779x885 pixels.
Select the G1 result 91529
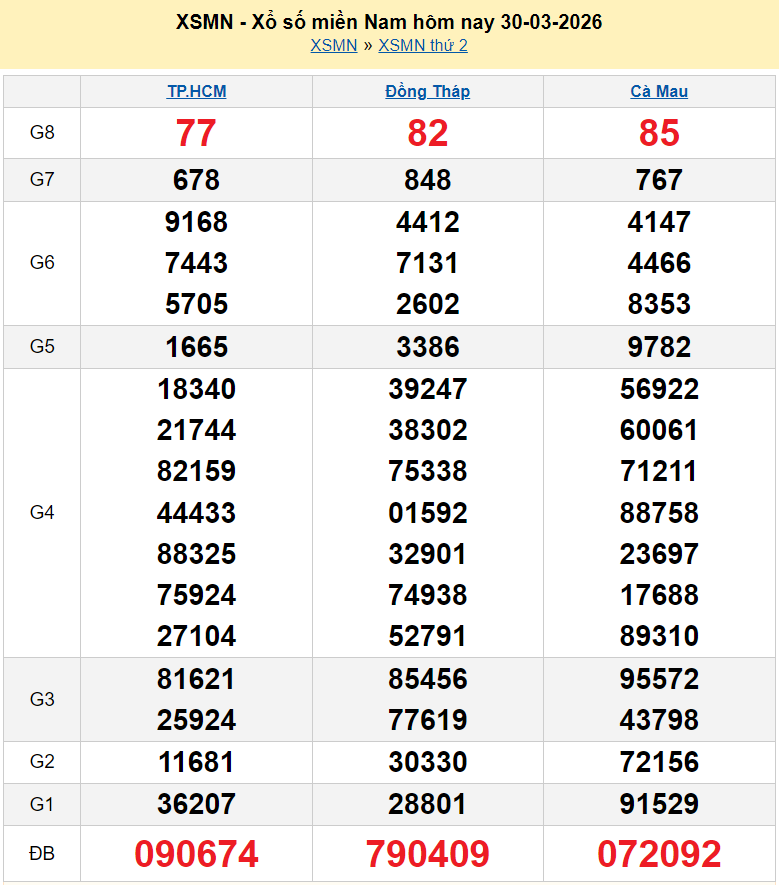[x=659, y=804]
